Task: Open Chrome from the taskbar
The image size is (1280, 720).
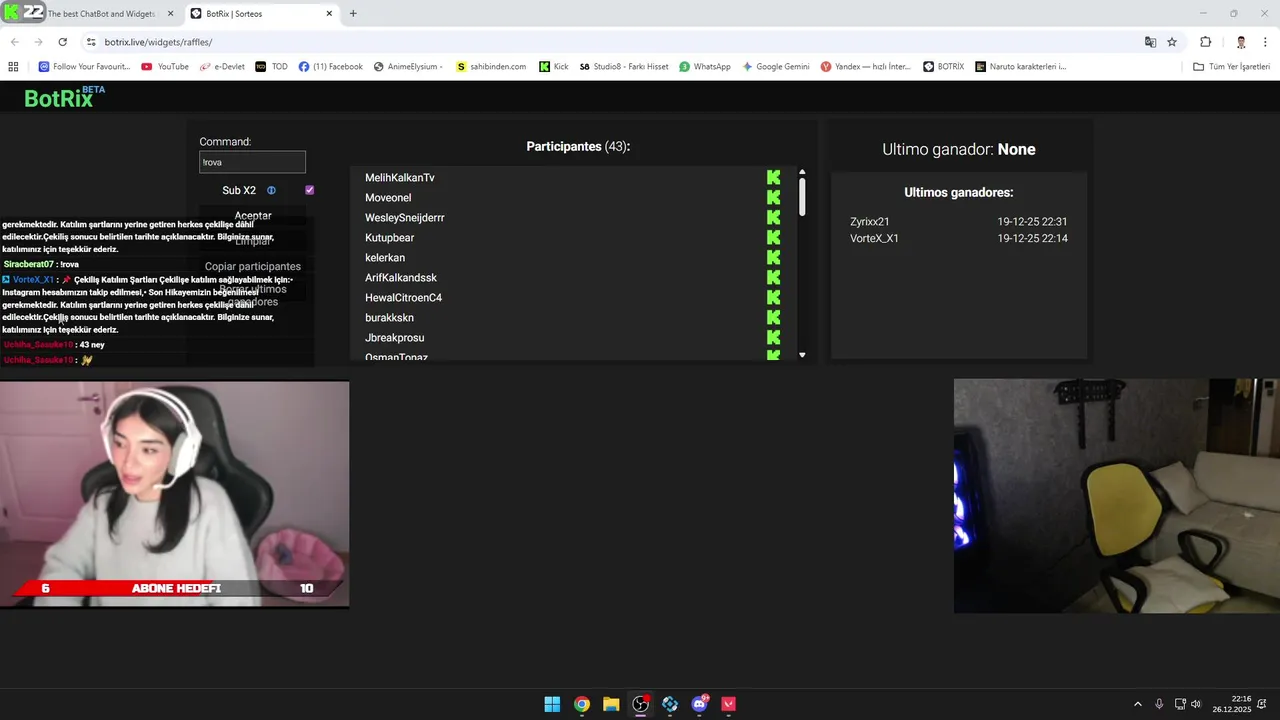Action: pyautogui.click(x=582, y=704)
